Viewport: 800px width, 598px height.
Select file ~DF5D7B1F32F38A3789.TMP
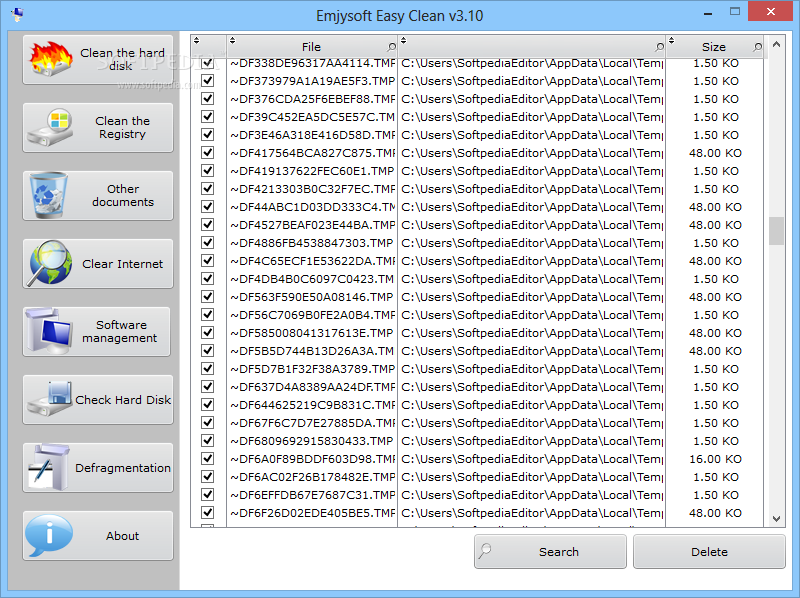(x=312, y=368)
